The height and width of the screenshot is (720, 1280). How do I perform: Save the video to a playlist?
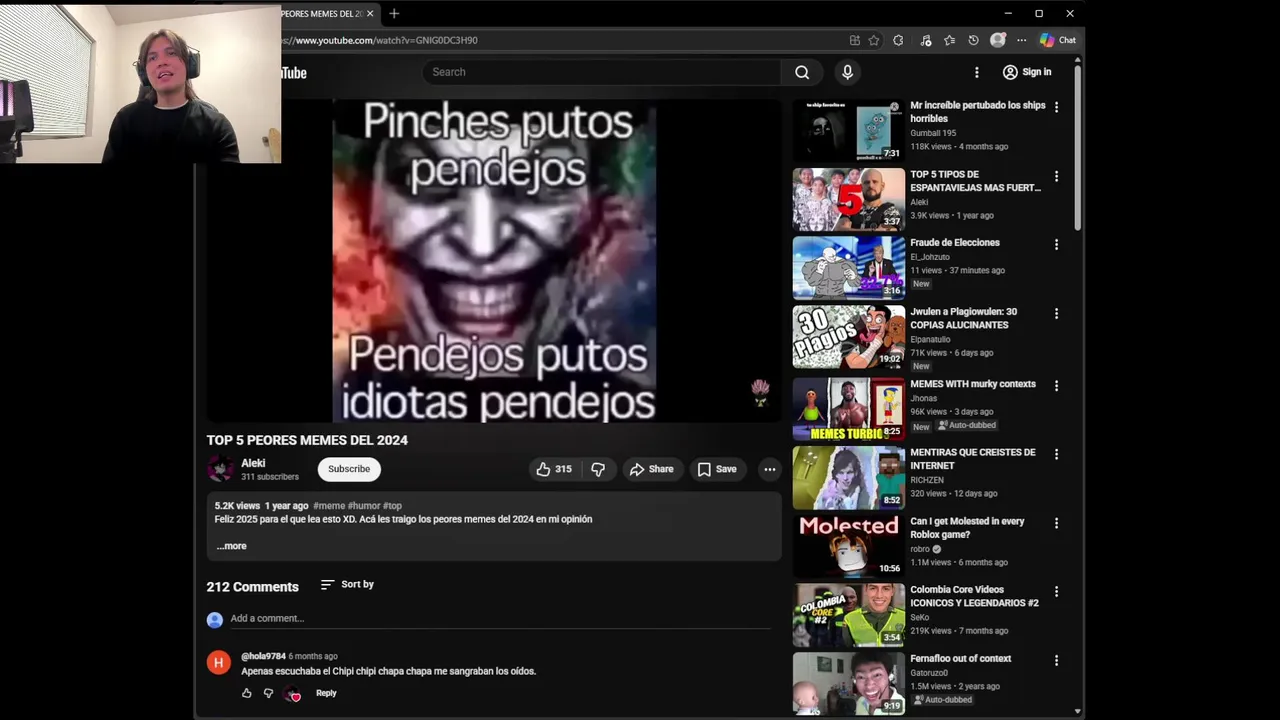pyautogui.click(x=716, y=469)
